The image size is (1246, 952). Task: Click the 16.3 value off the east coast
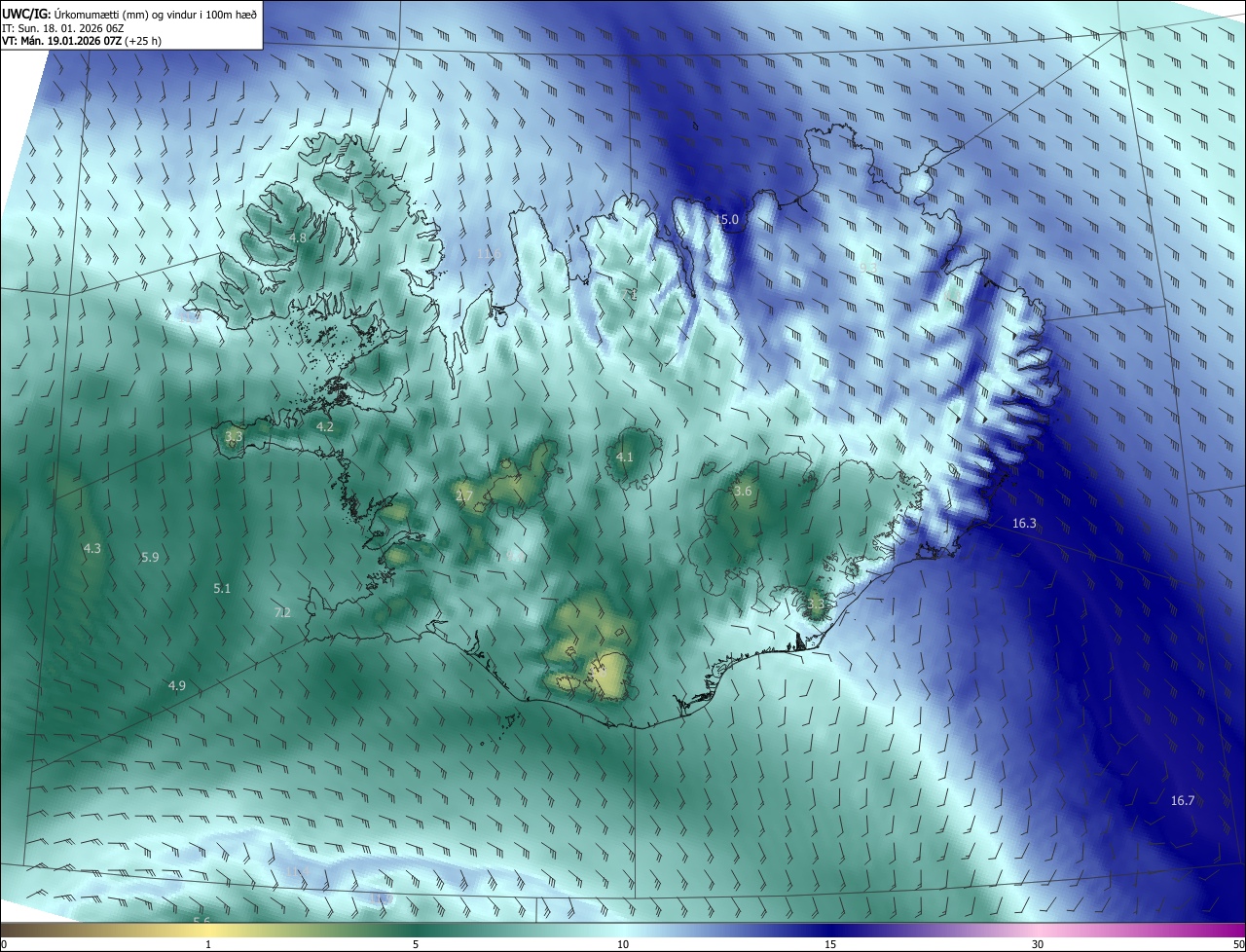click(x=1024, y=523)
